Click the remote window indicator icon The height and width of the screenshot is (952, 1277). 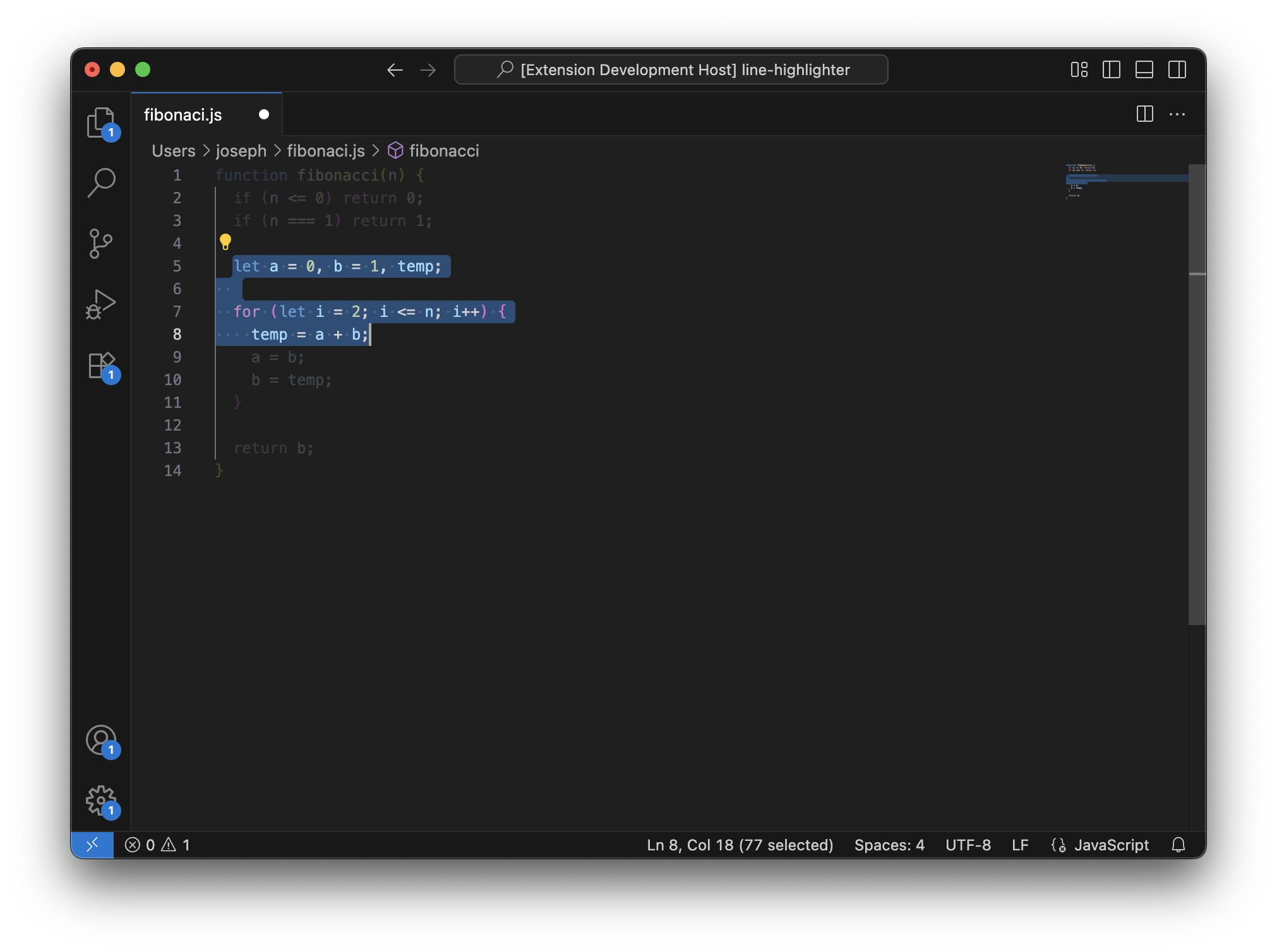point(92,845)
